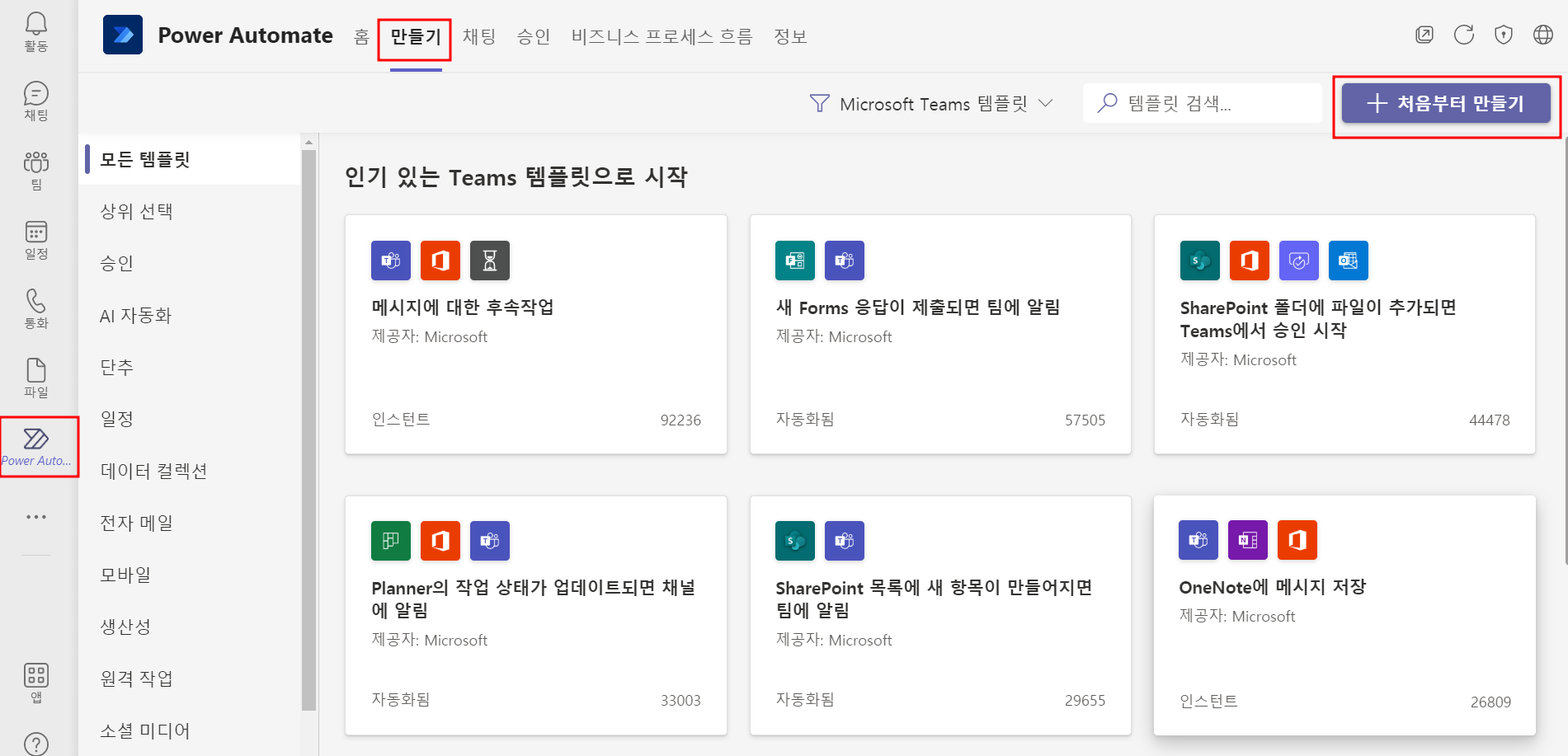This screenshot has width=1568, height=756.
Task: Expand the Microsoft Teams 템플릿 filter dropdown
Action: tap(932, 103)
